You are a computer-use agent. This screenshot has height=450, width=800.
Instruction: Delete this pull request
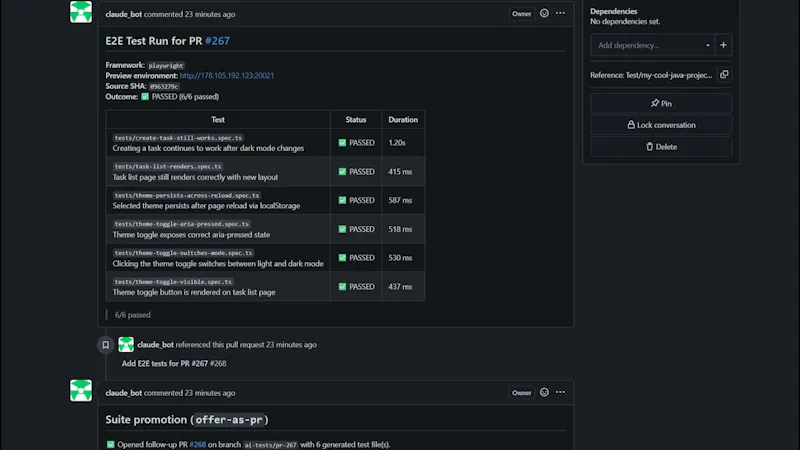pyautogui.click(x=661, y=147)
